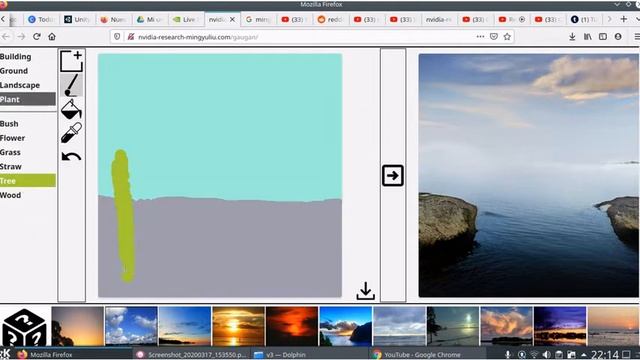Click the generated lake output image
The width and height of the screenshot is (640, 360).
pyautogui.click(x=529, y=176)
